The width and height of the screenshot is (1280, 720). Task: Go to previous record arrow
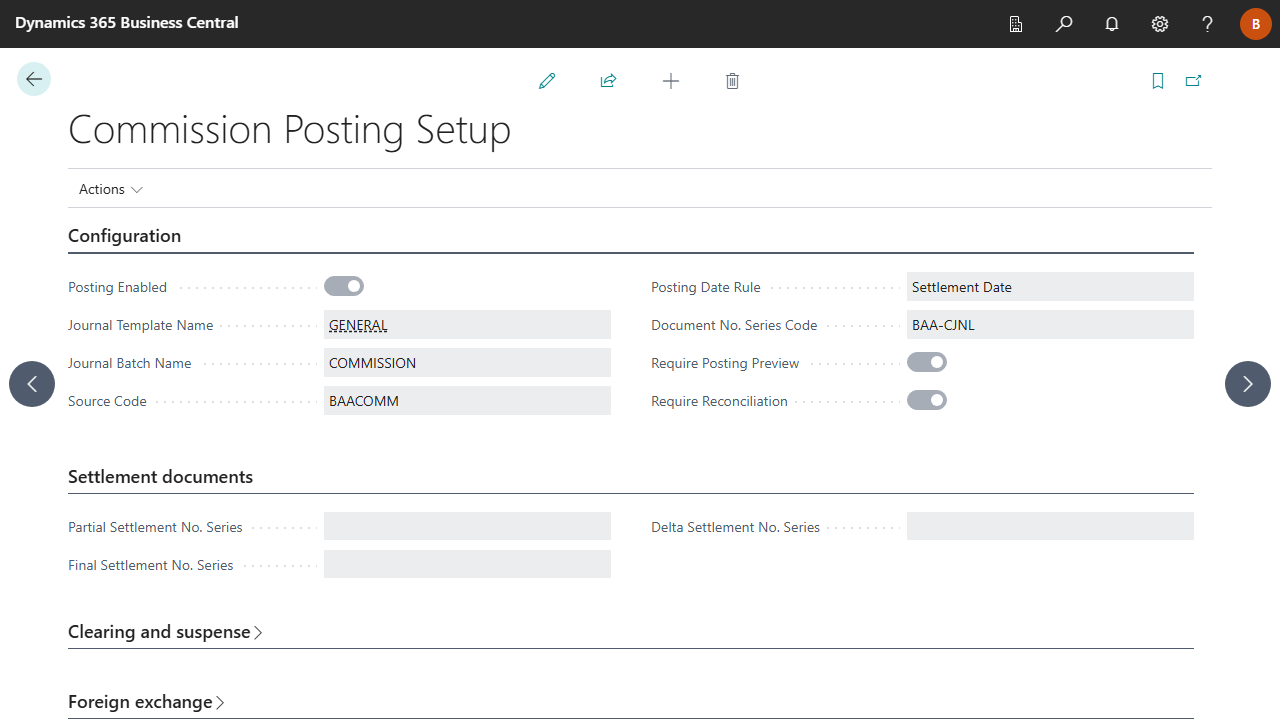[x=32, y=384]
